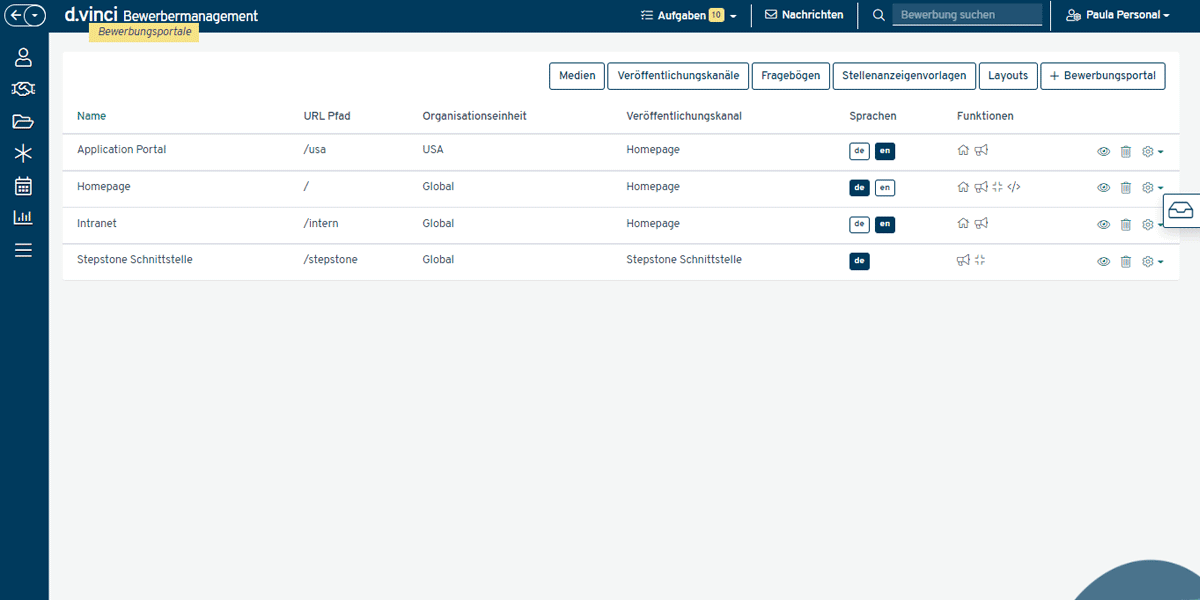Image resolution: width=1200 pixels, height=600 pixels.
Task: Preview the Intranet portal with eye icon
Action: click(1103, 225)
